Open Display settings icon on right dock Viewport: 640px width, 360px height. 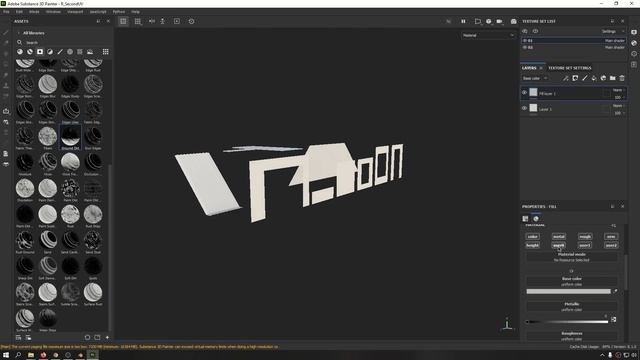[x=634, y=32]
